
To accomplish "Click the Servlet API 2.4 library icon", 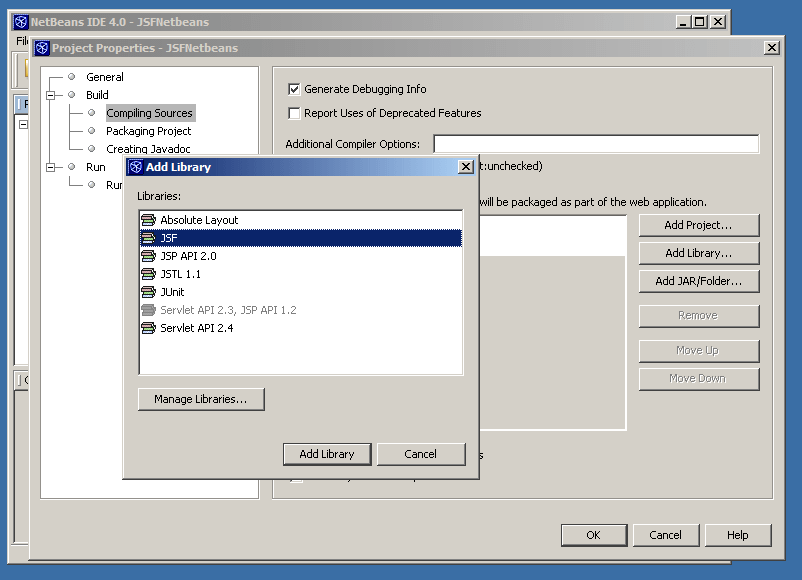I will pyautogui.click(x=148, y=328).
